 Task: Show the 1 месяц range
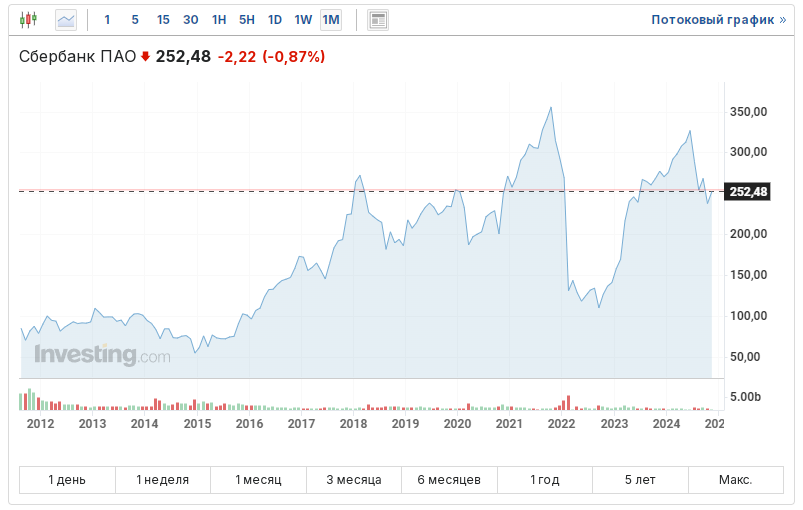258,480
